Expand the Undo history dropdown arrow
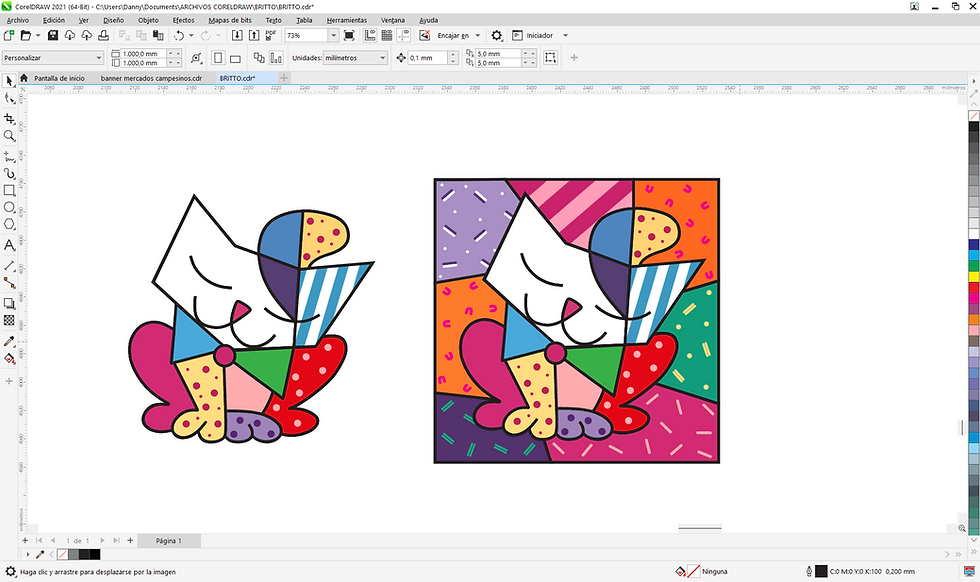This screenshot has height=582, width=980. pos(191,36)
